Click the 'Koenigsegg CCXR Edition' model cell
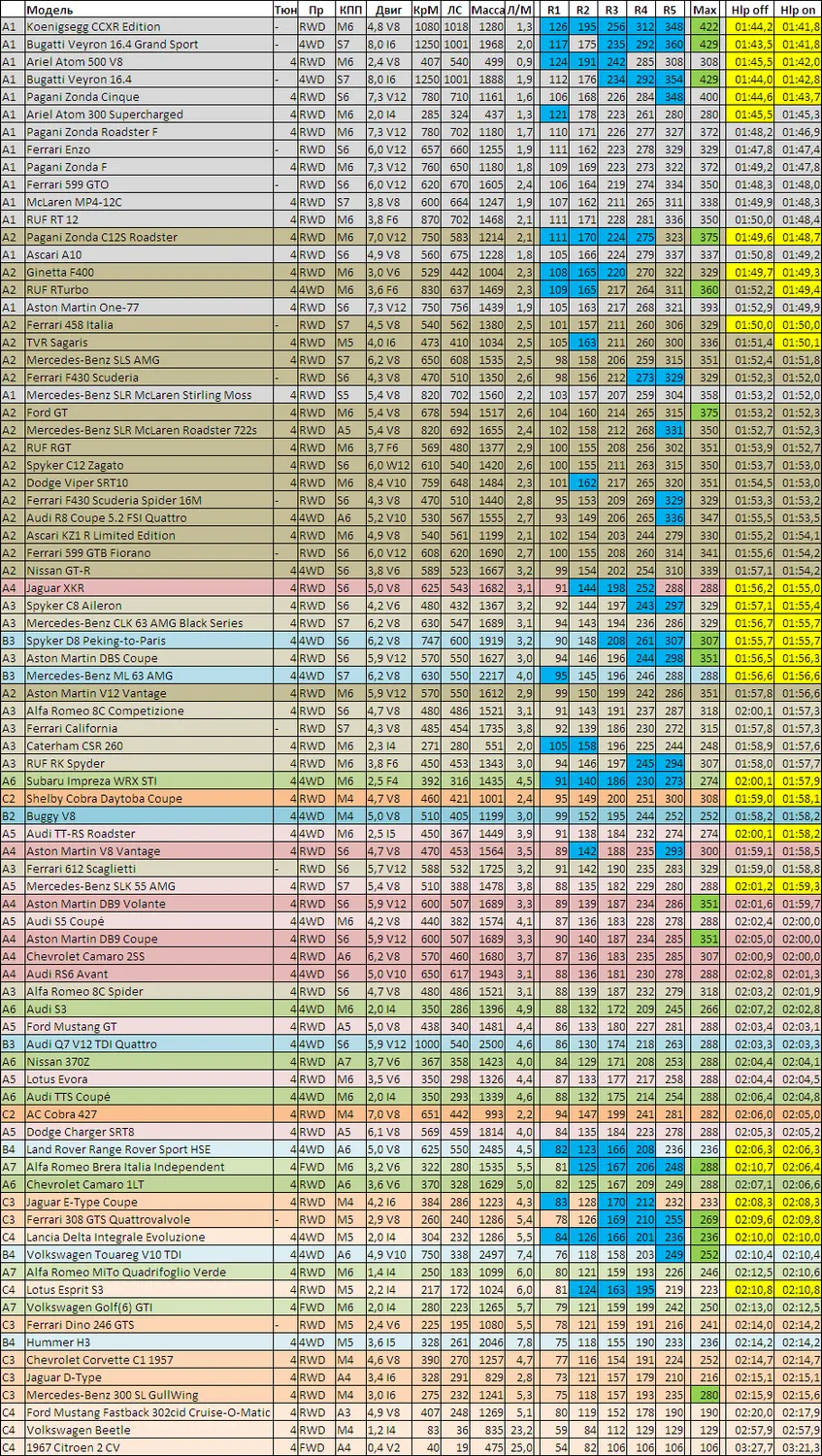Screen dimensions: 822x1456 pyautogui.click(x=148, y=27)
